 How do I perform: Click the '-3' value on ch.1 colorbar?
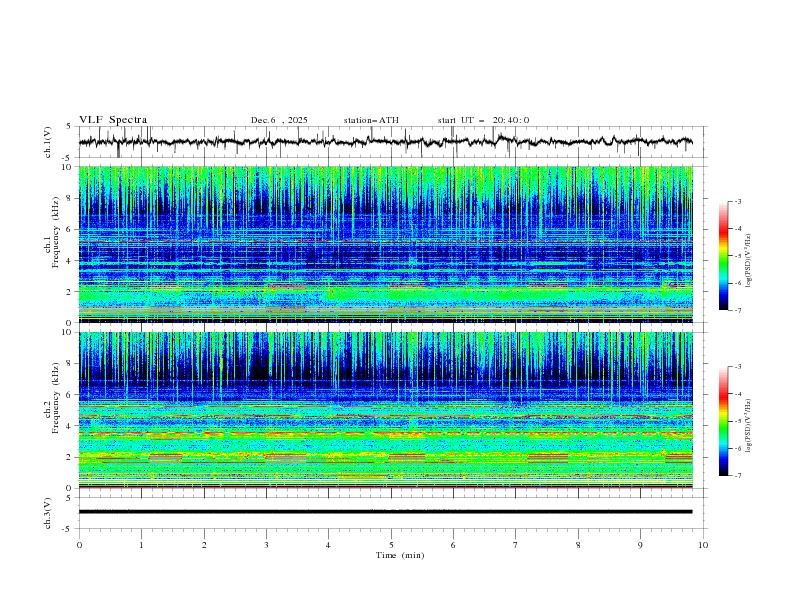tap(738, 201)
